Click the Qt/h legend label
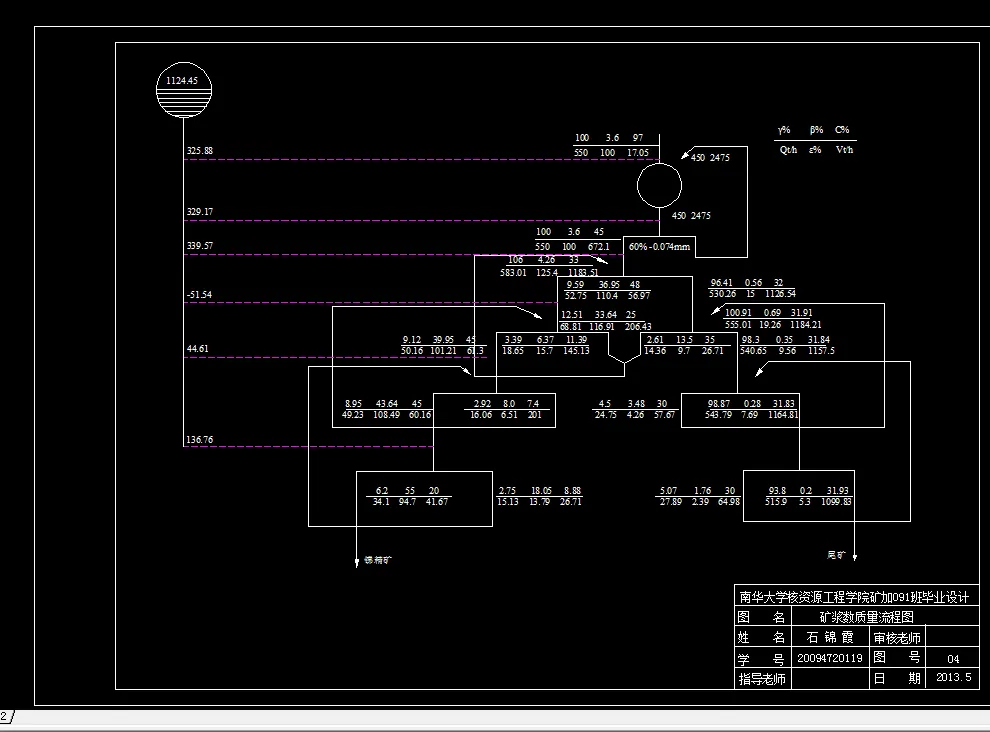This screenshot has height=732, width=990. [788, 150]
